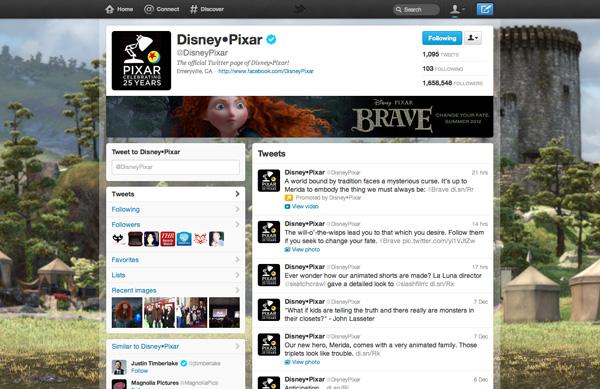Screen dimensions: 600x389
Task: Click the #Brave hashtag in the curse tweet
Action: pos(438,189)
